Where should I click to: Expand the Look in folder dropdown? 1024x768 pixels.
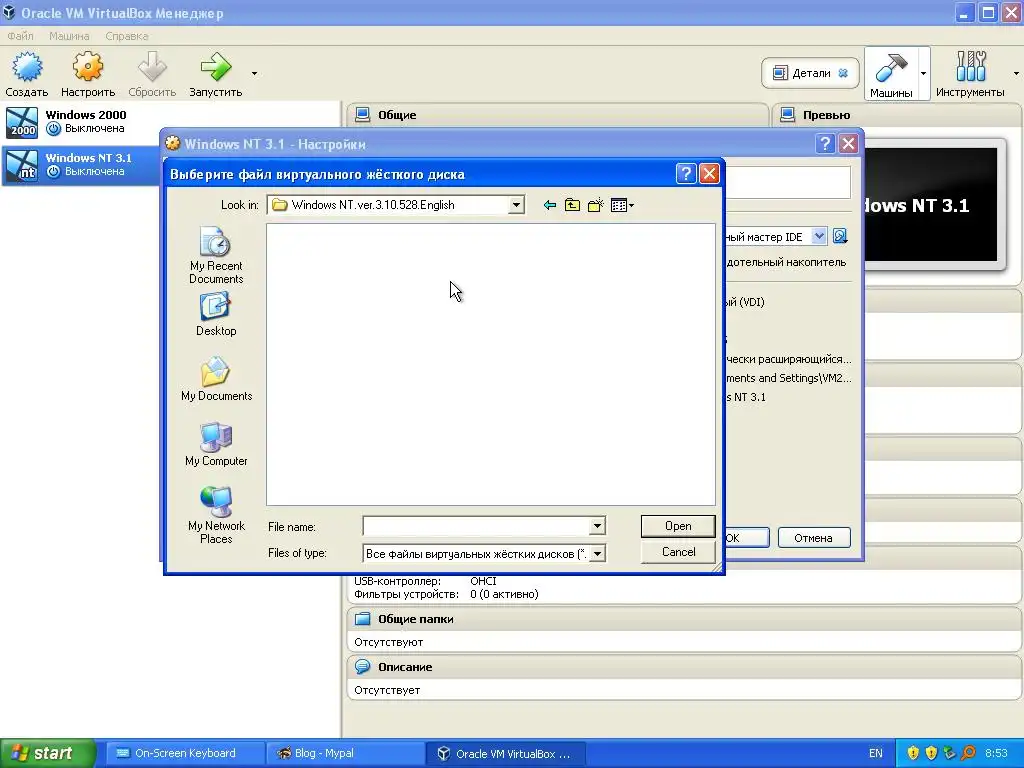[x=516, y=205]
